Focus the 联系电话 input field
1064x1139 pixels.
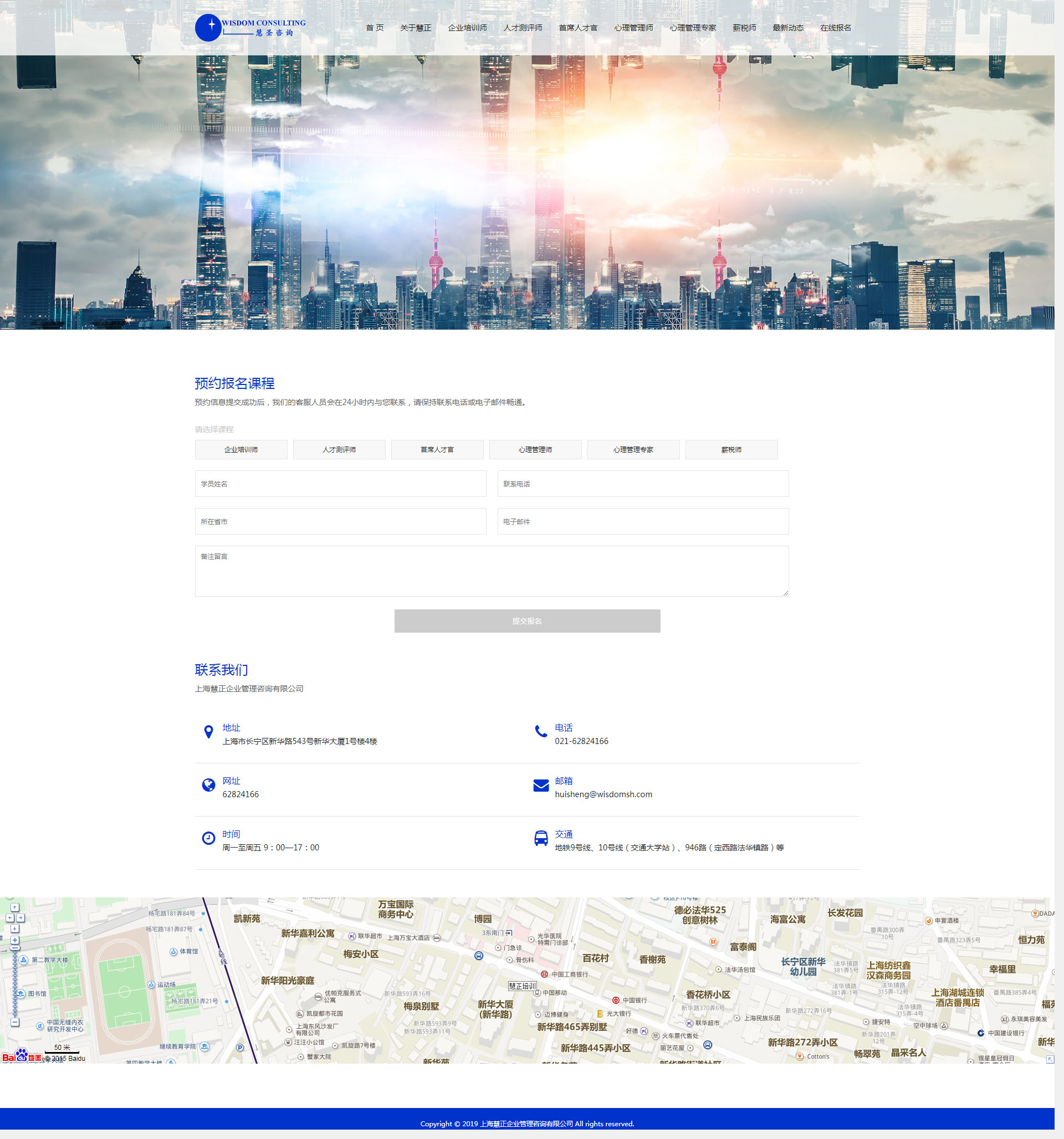coord(643,484)
